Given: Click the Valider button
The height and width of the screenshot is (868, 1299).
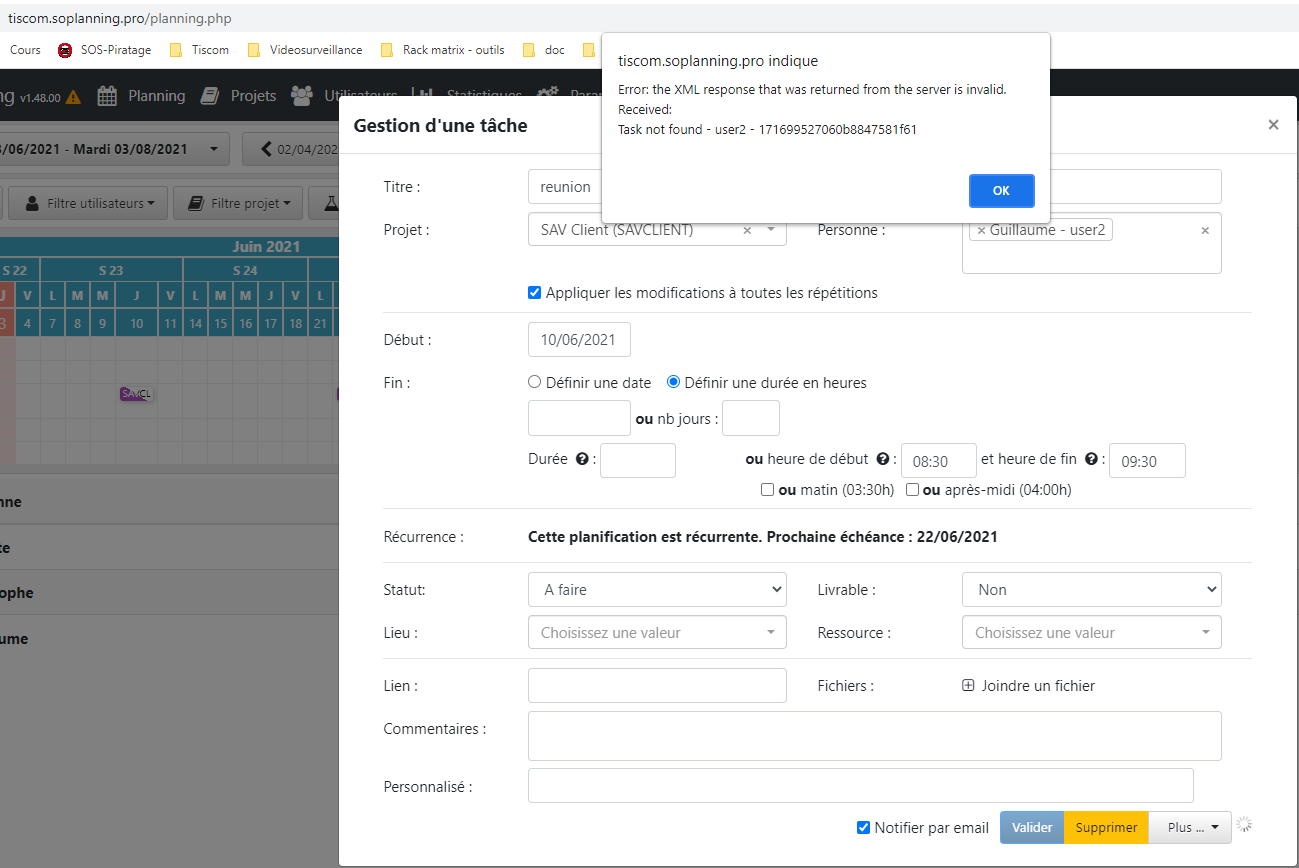Looking at the screenshot, I should [1032, 828].
